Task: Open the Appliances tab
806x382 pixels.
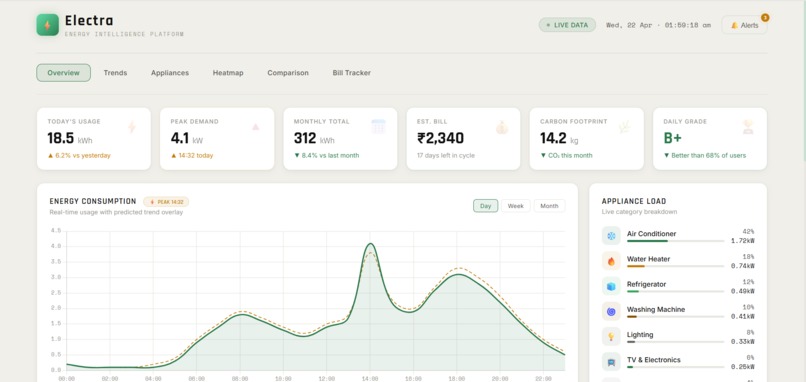Action: pos(170,72)
